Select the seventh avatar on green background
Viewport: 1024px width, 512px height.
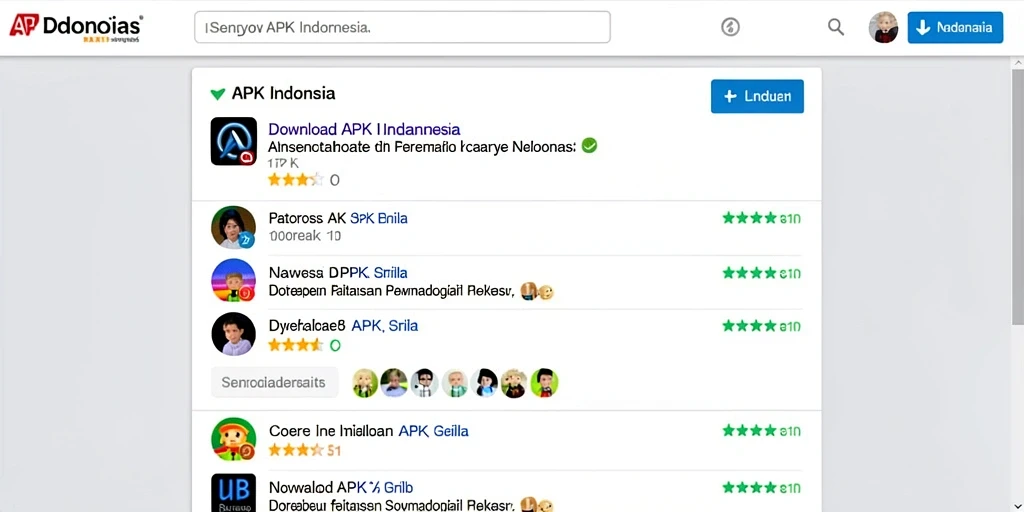point(544,383)
